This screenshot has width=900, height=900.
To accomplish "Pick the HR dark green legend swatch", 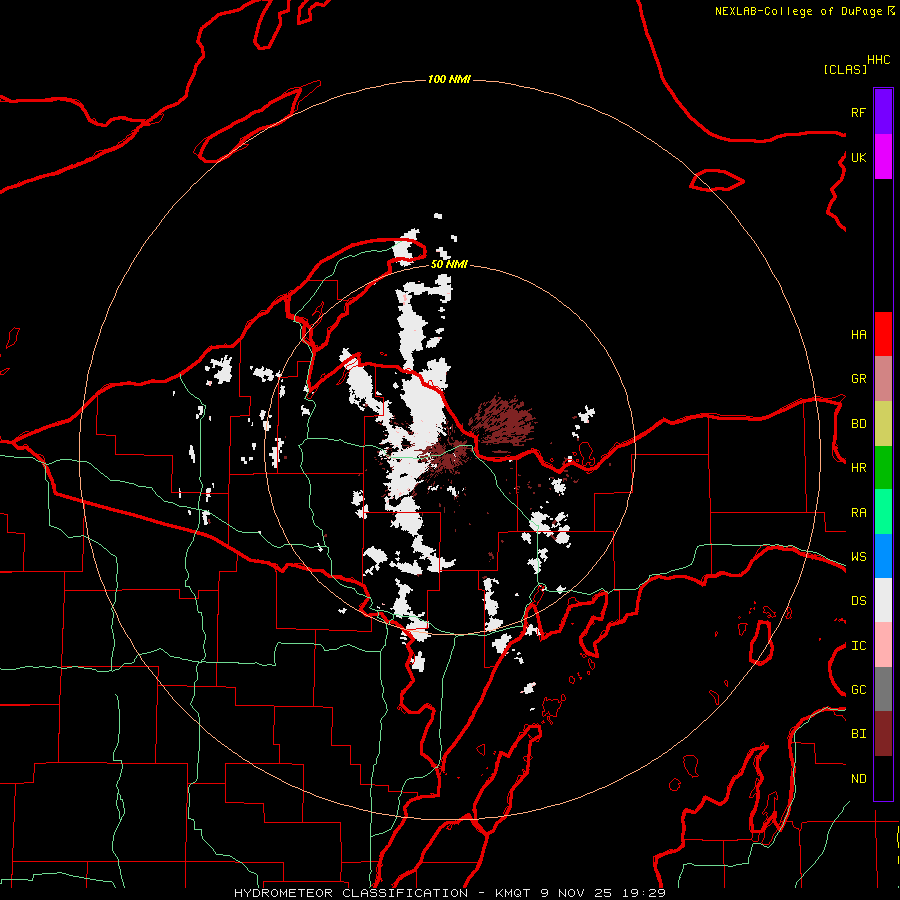I will [x=883, y=468].
